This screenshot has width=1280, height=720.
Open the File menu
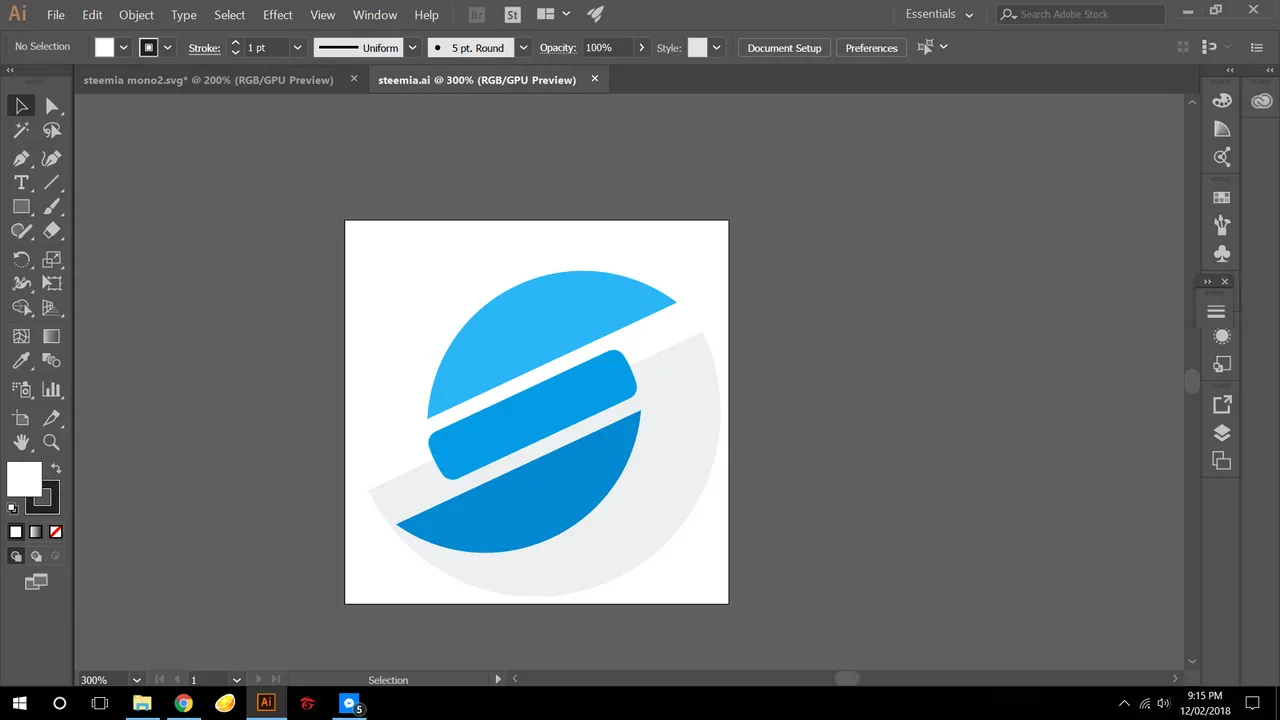pos(56,15)
